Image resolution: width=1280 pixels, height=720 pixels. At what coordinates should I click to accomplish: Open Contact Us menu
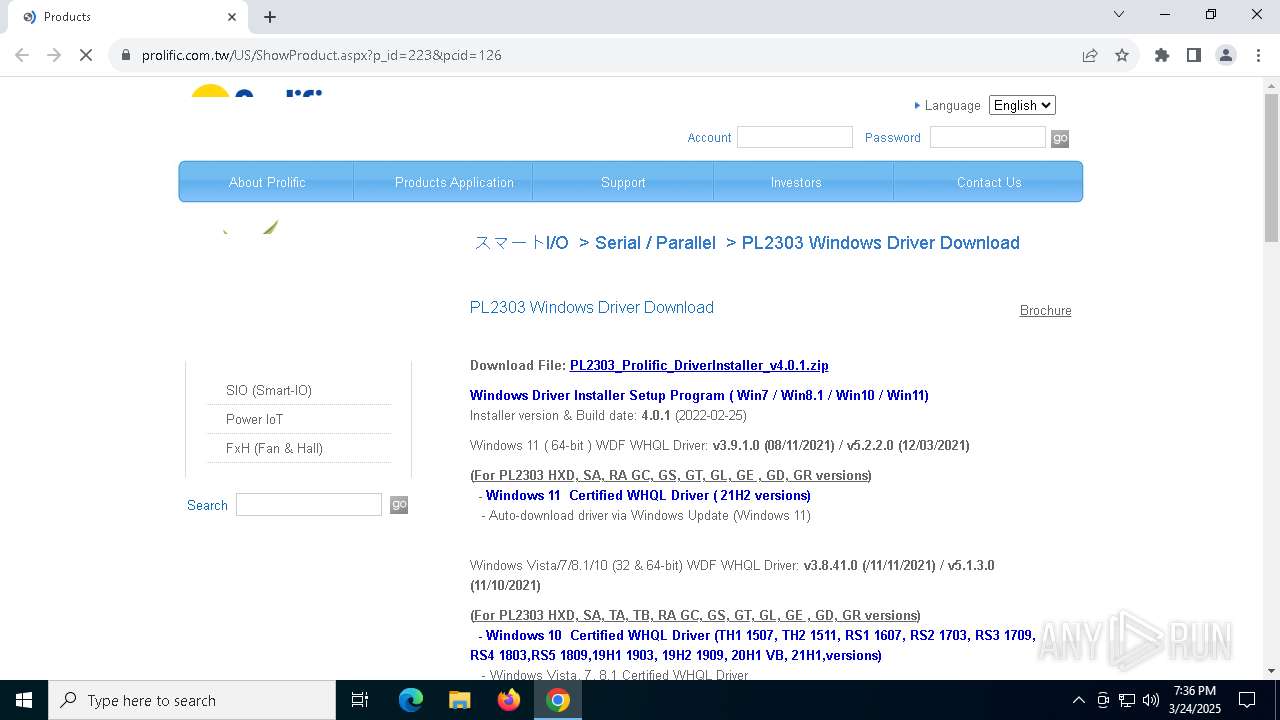tap(989, 182)
